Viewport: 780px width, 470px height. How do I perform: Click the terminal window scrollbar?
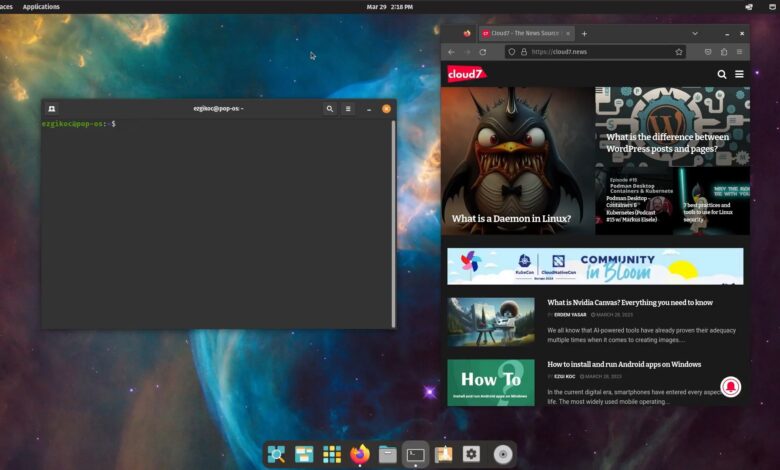pyautogui.click(x=393, y=224)
